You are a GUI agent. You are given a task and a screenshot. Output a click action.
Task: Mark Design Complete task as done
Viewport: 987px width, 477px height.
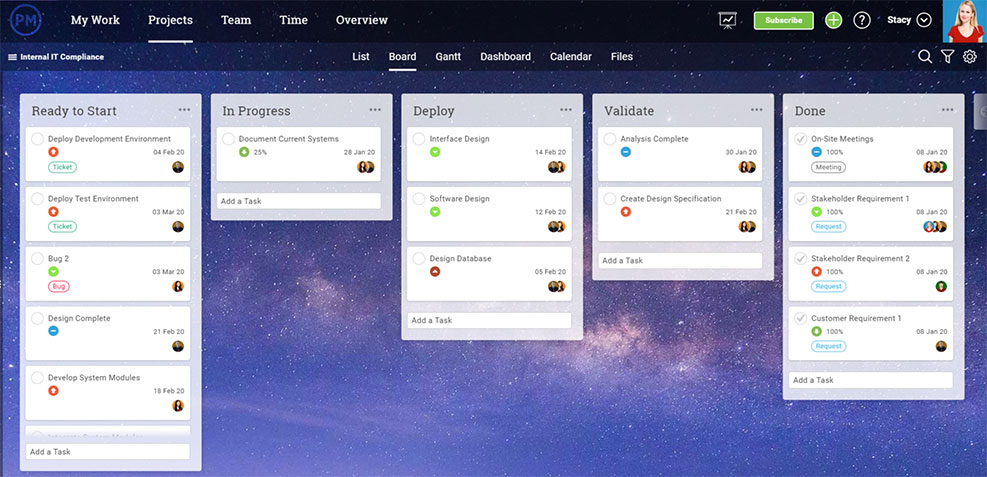pyautogui.click(x=37, y=318)
